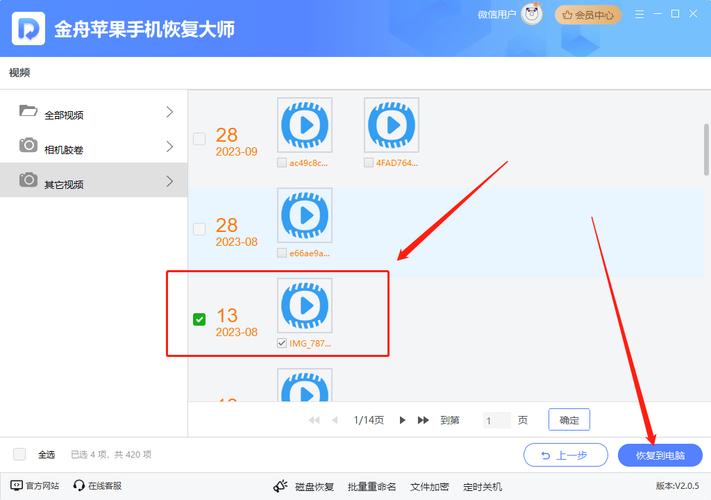
Task: Click the 1/14页 page indicator text
Action: coord(369,420)
